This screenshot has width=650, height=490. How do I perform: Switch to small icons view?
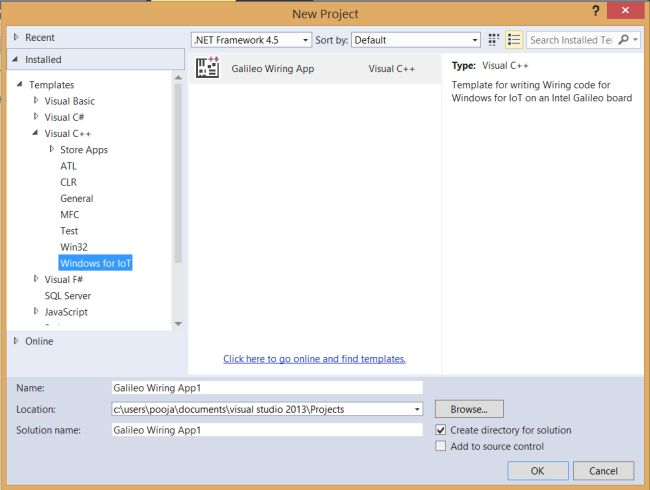click(494, 40)
